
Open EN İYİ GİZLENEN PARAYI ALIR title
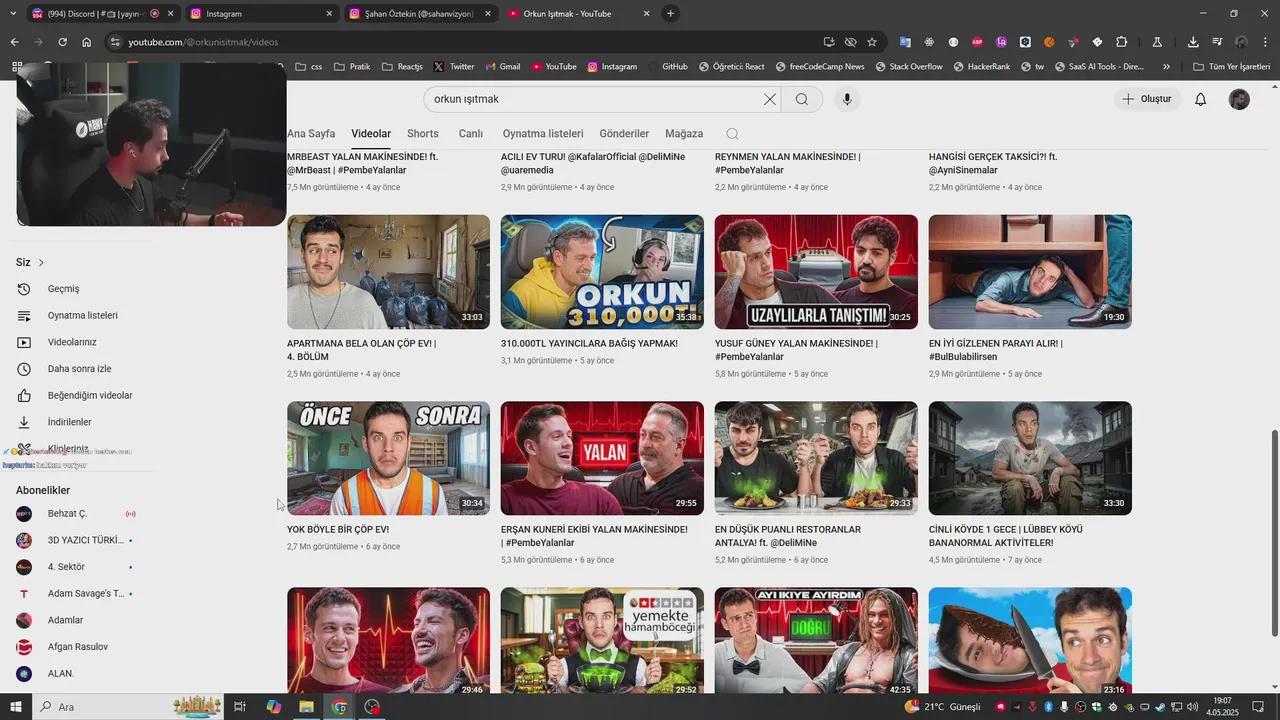(x=995, y=350)
